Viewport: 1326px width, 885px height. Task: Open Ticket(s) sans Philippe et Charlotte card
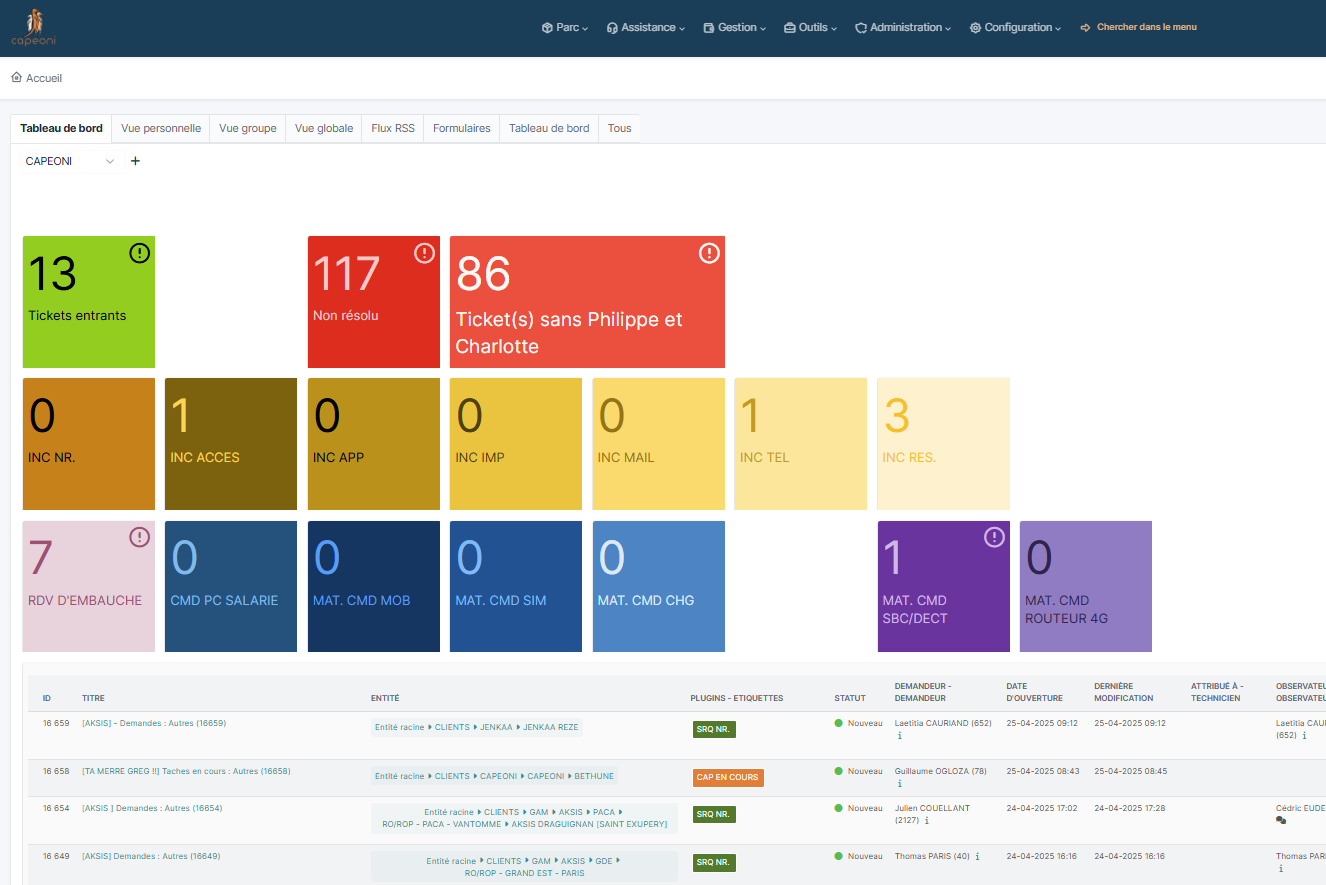(x=587, y=302)
